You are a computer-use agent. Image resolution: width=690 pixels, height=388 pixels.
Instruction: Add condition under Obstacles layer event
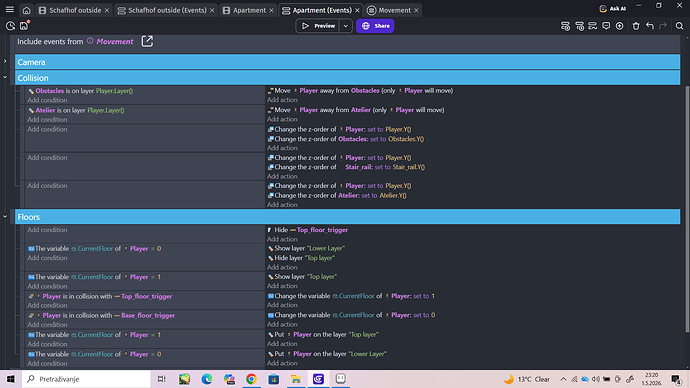click(47, 100)
